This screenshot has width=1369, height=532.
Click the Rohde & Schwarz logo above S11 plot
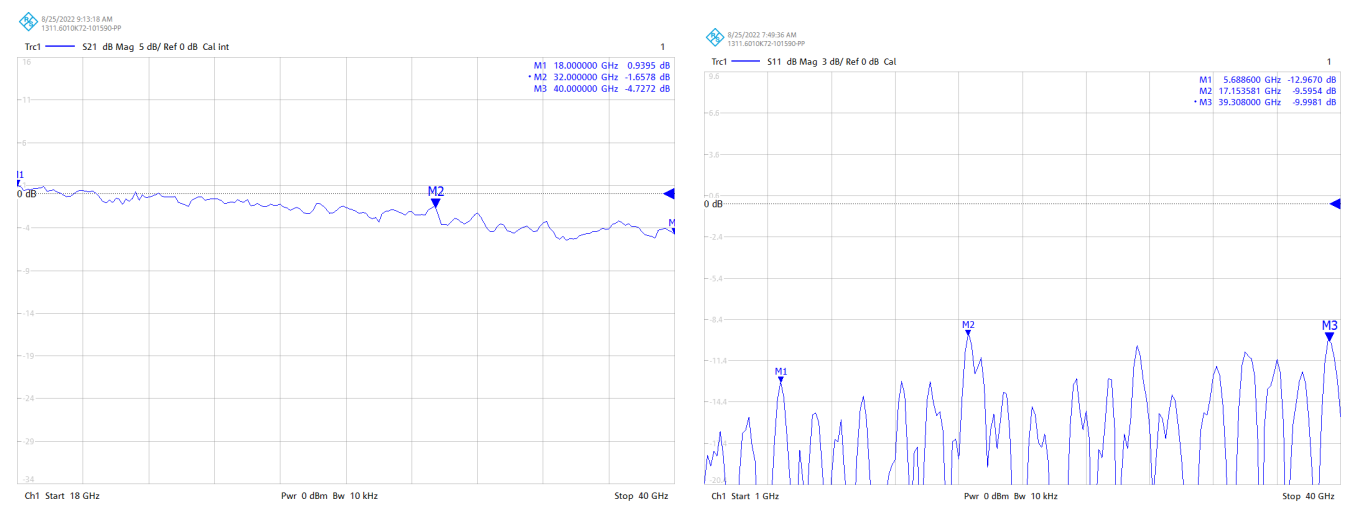point(715,37)
